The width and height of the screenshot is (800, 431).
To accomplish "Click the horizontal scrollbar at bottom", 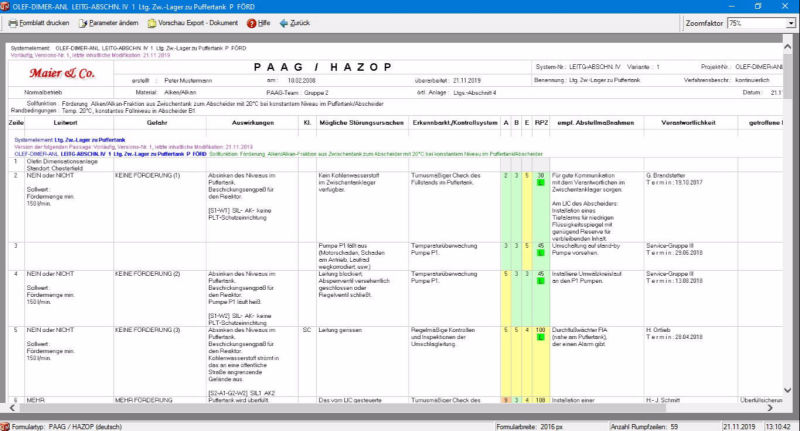I will coord(400,410).
